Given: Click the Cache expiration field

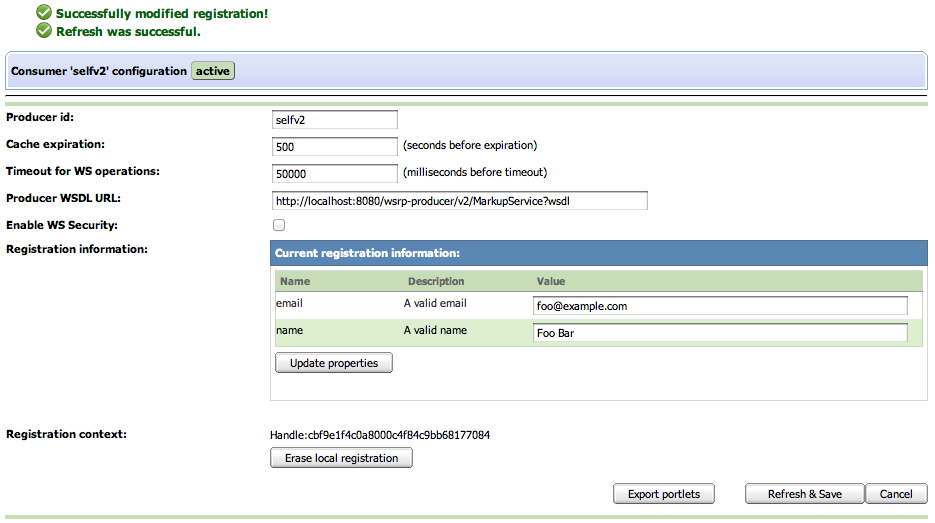Looking at the screenshot, I should tap(334, 146).
